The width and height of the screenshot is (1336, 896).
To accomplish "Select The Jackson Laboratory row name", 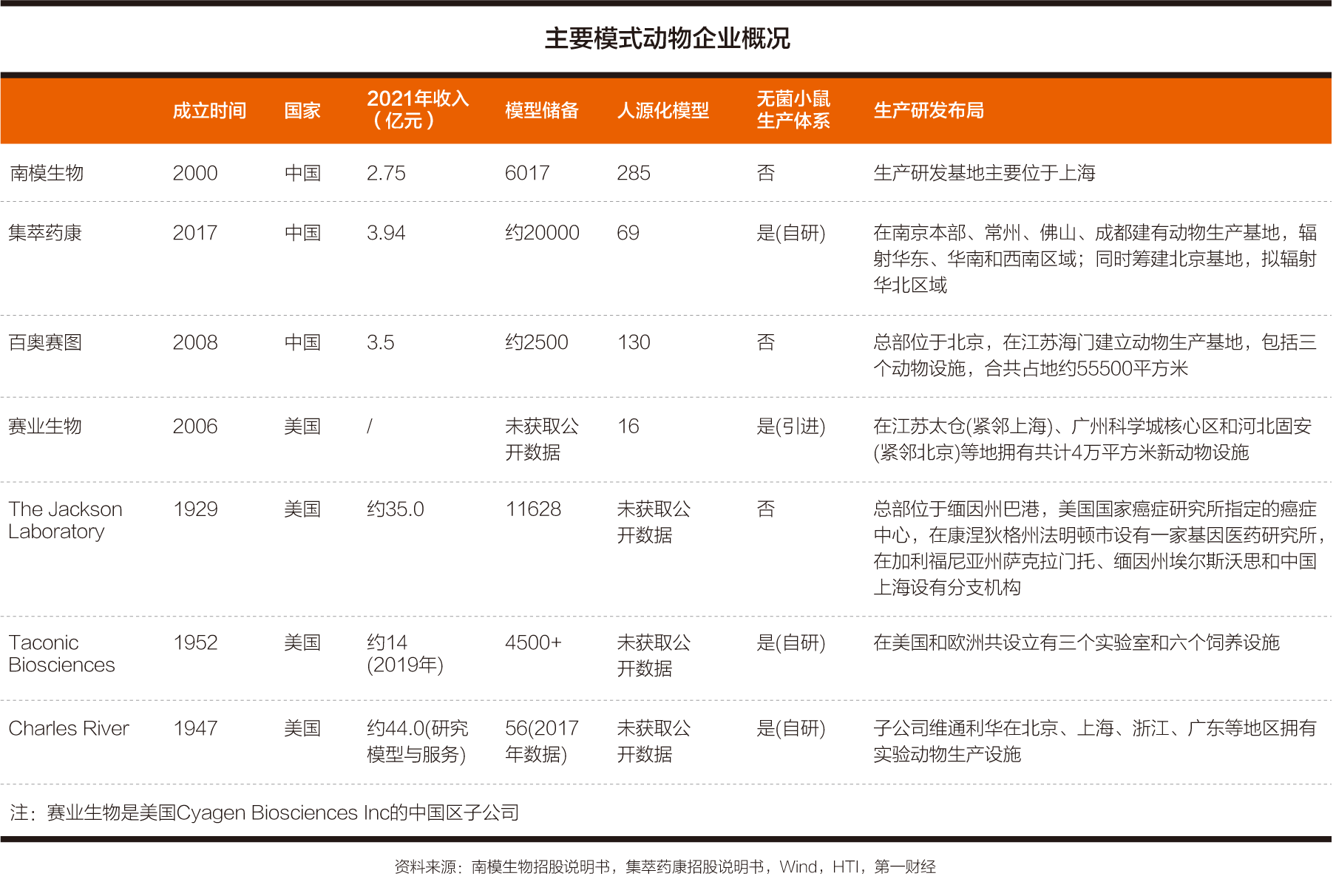I will (65, 520).
